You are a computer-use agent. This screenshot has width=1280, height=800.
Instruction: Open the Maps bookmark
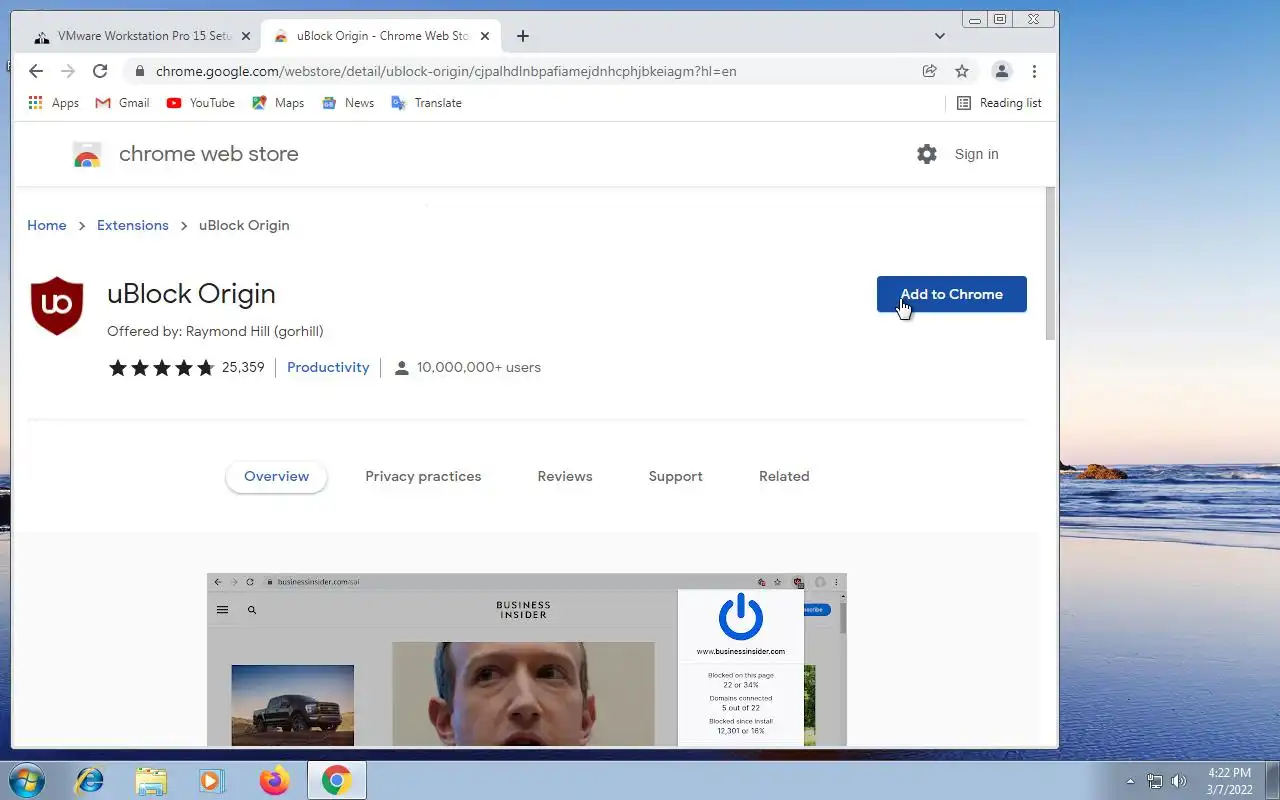(278, 103)
